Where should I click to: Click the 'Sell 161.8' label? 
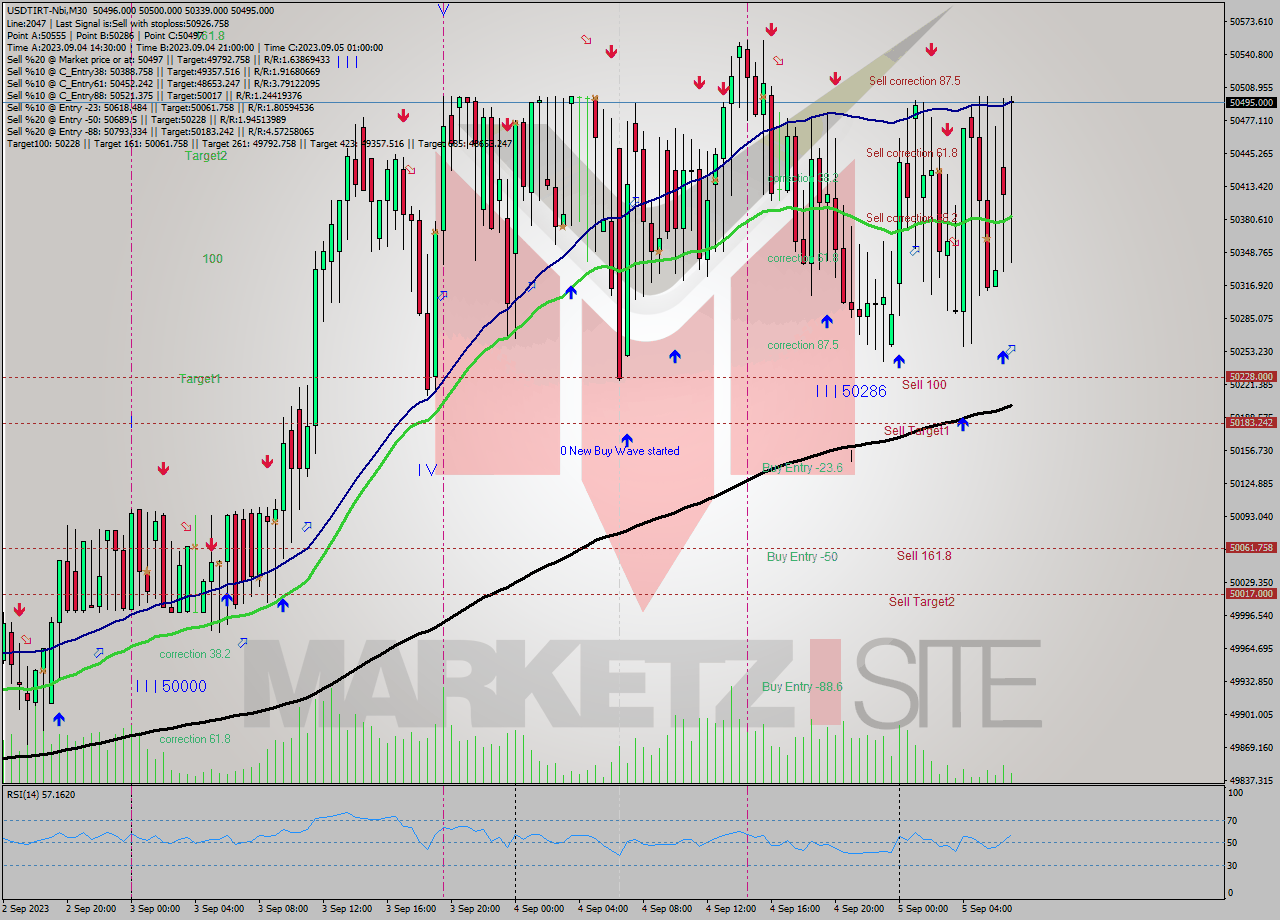click(924, 556)
